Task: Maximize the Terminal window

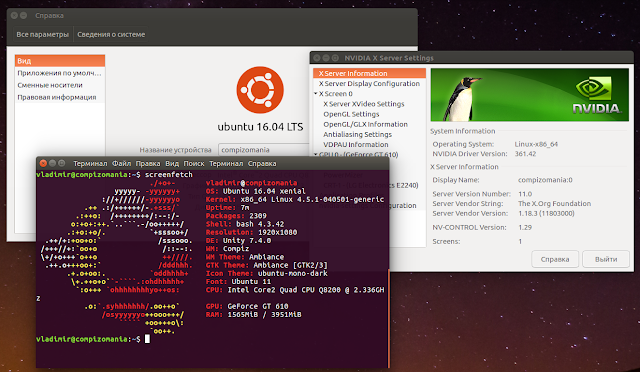Action: coord(61,163)
